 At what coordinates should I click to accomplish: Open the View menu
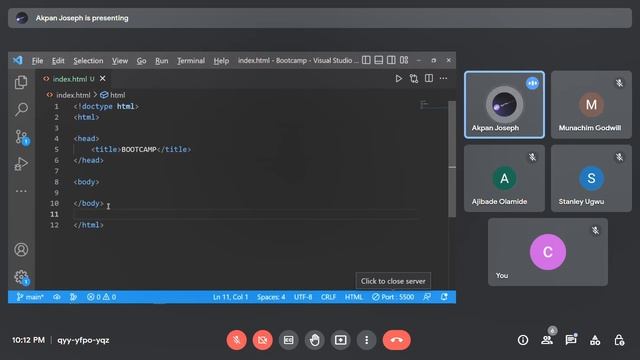(120, 61)
